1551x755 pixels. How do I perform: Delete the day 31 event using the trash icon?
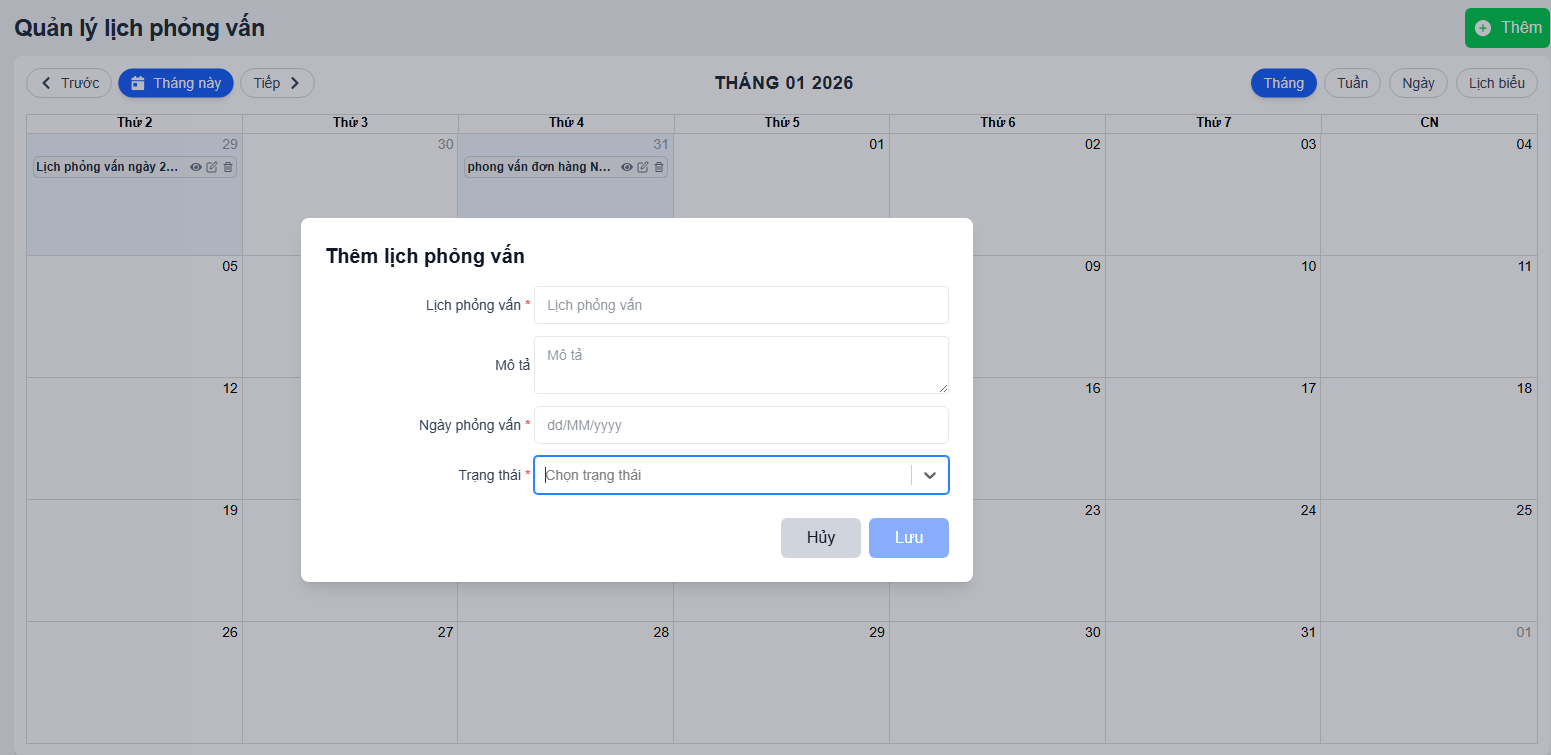click(x=659, y=167)
